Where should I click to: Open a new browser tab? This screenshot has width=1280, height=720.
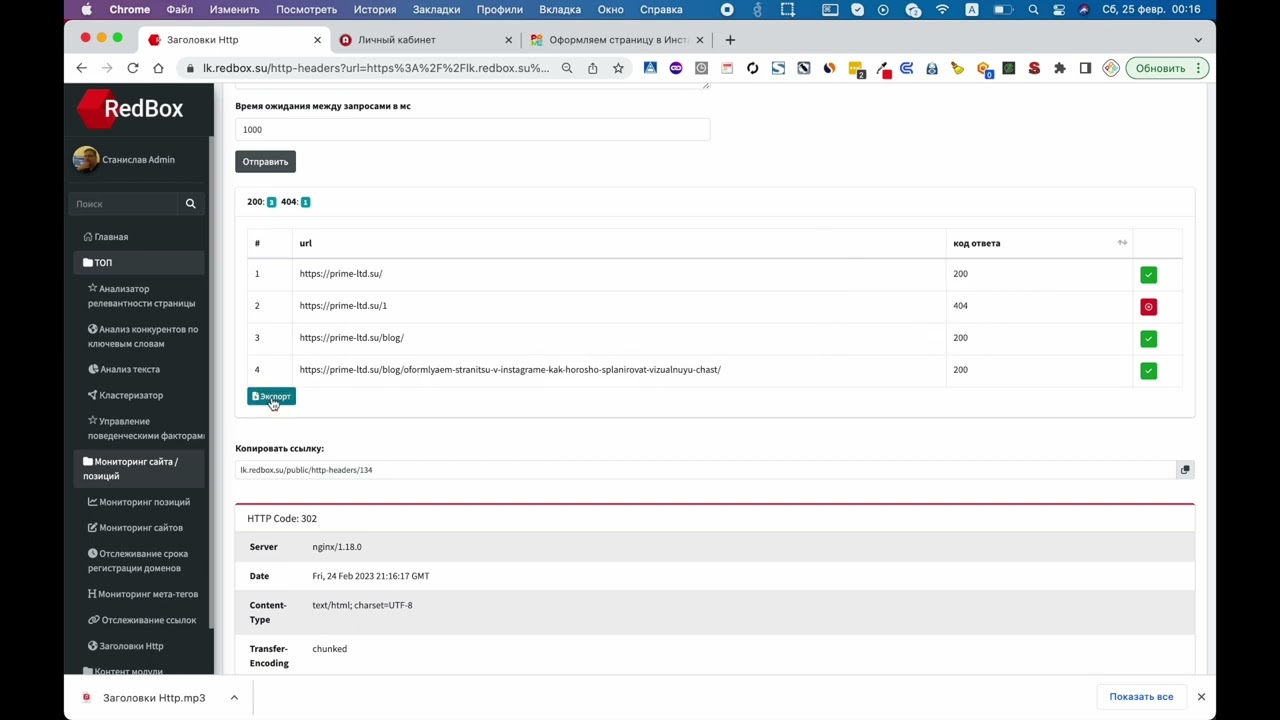(730, 40)
